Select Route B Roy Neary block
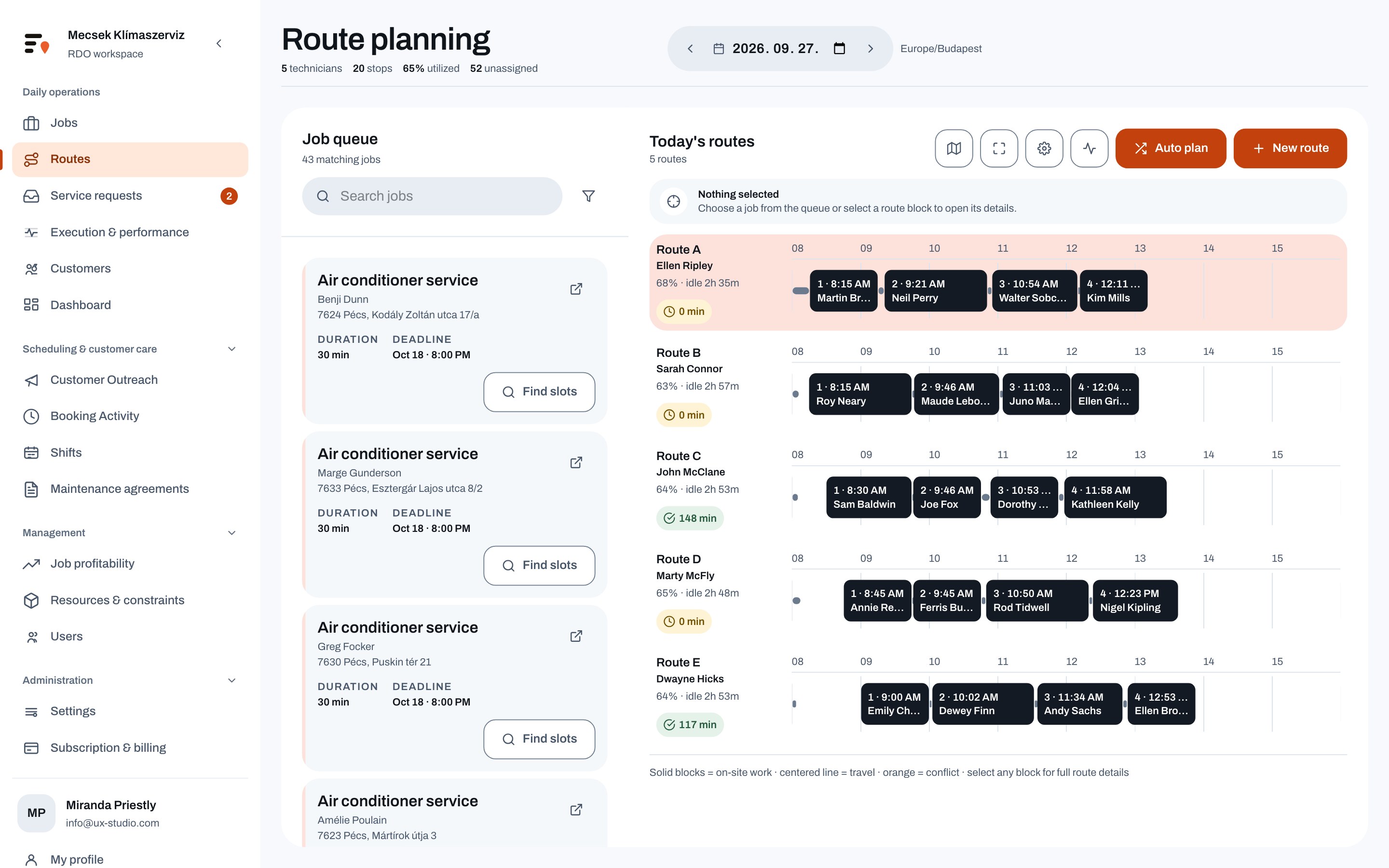Screen dimensions: 1389x868 [x=860, y=394]
